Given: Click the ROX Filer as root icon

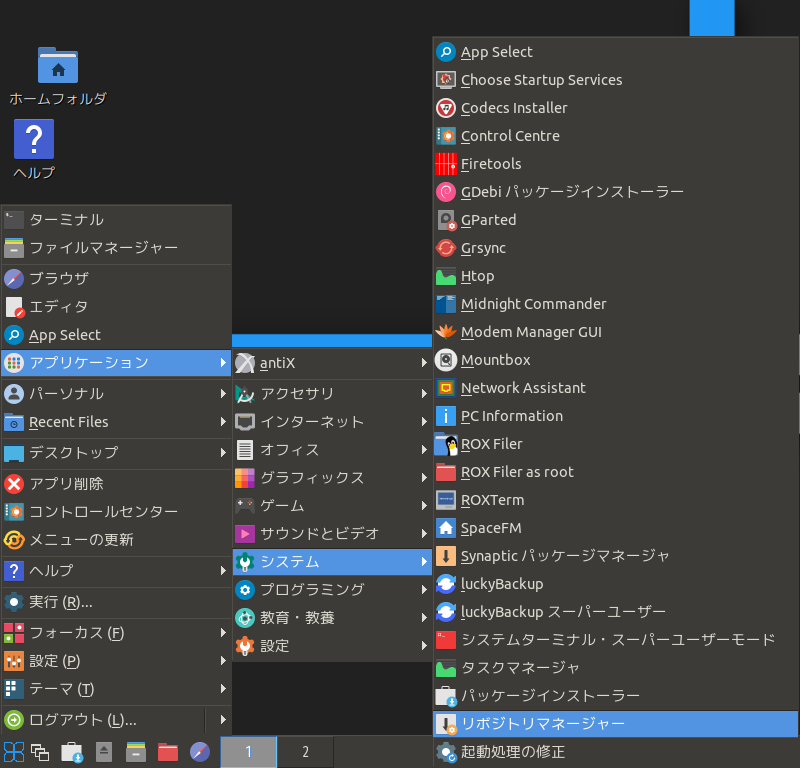Looking at the screenshot, I should (445, 472).
